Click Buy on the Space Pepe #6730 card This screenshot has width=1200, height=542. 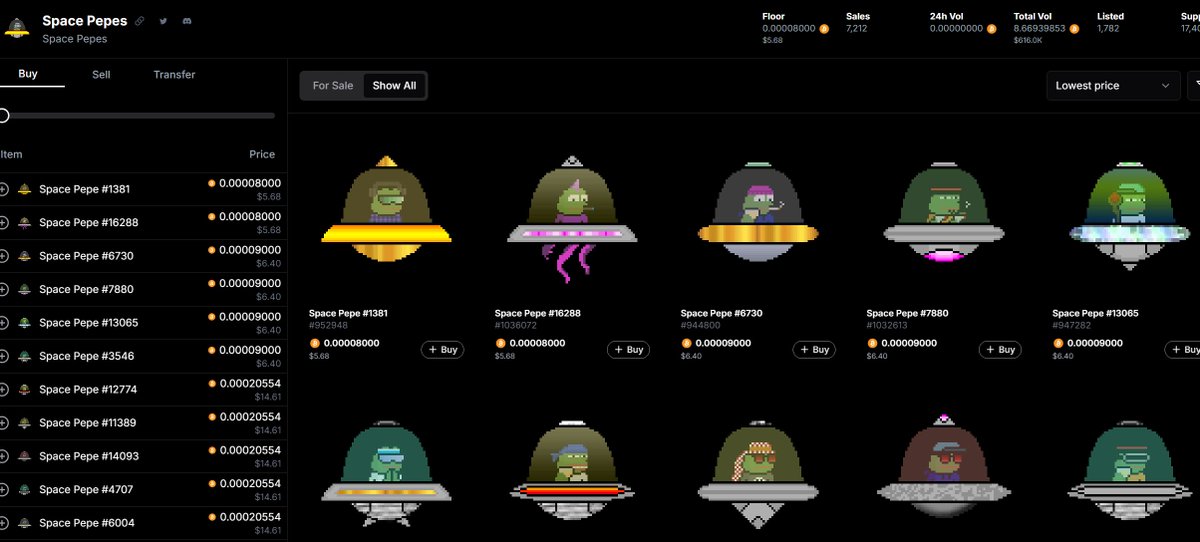(814, 350)
